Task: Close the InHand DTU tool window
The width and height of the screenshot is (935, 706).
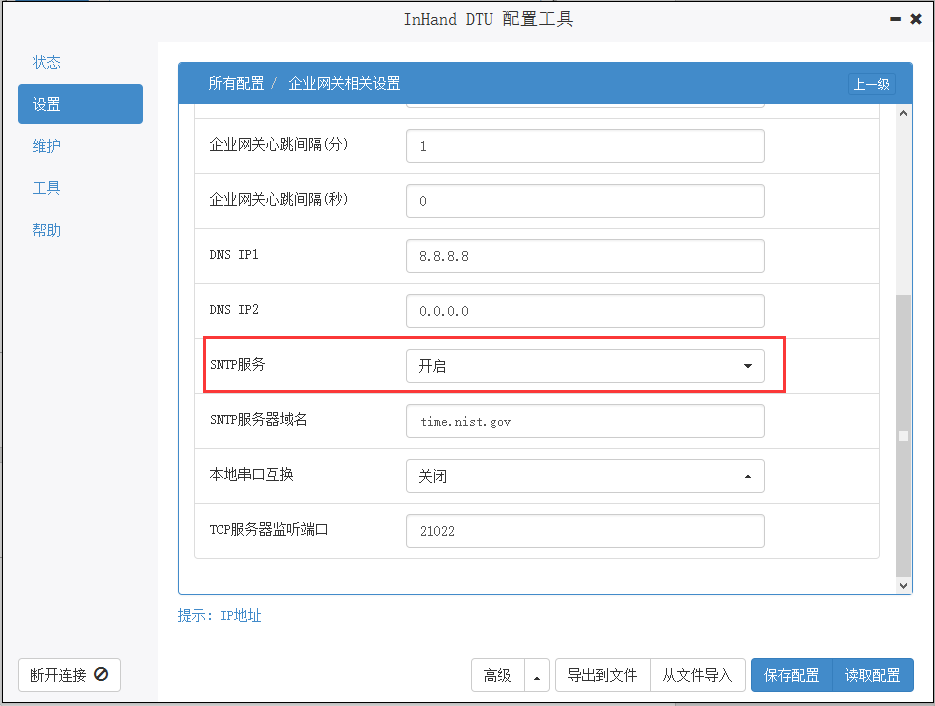Action: pos(916,20)
